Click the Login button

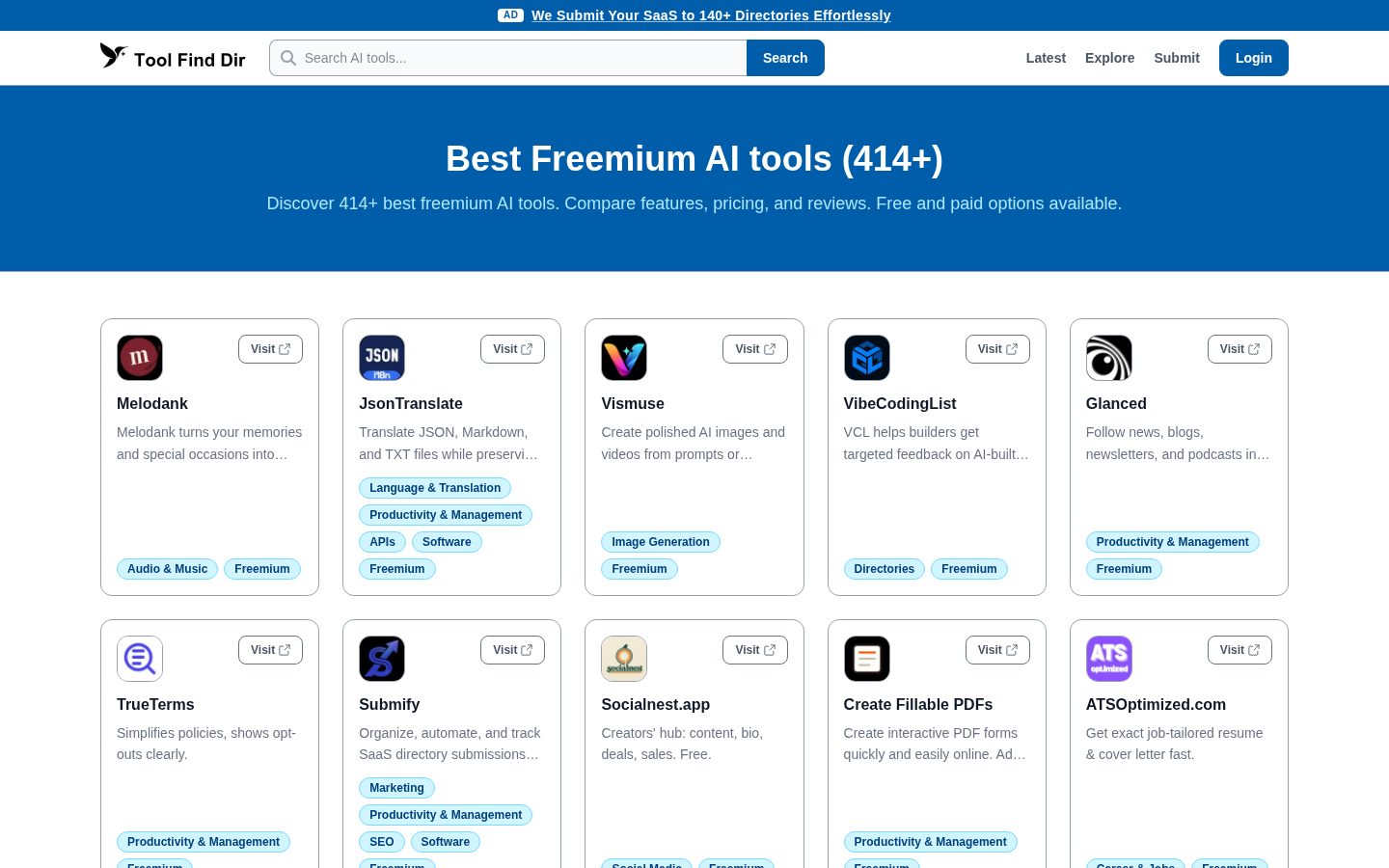point(1254,58)
